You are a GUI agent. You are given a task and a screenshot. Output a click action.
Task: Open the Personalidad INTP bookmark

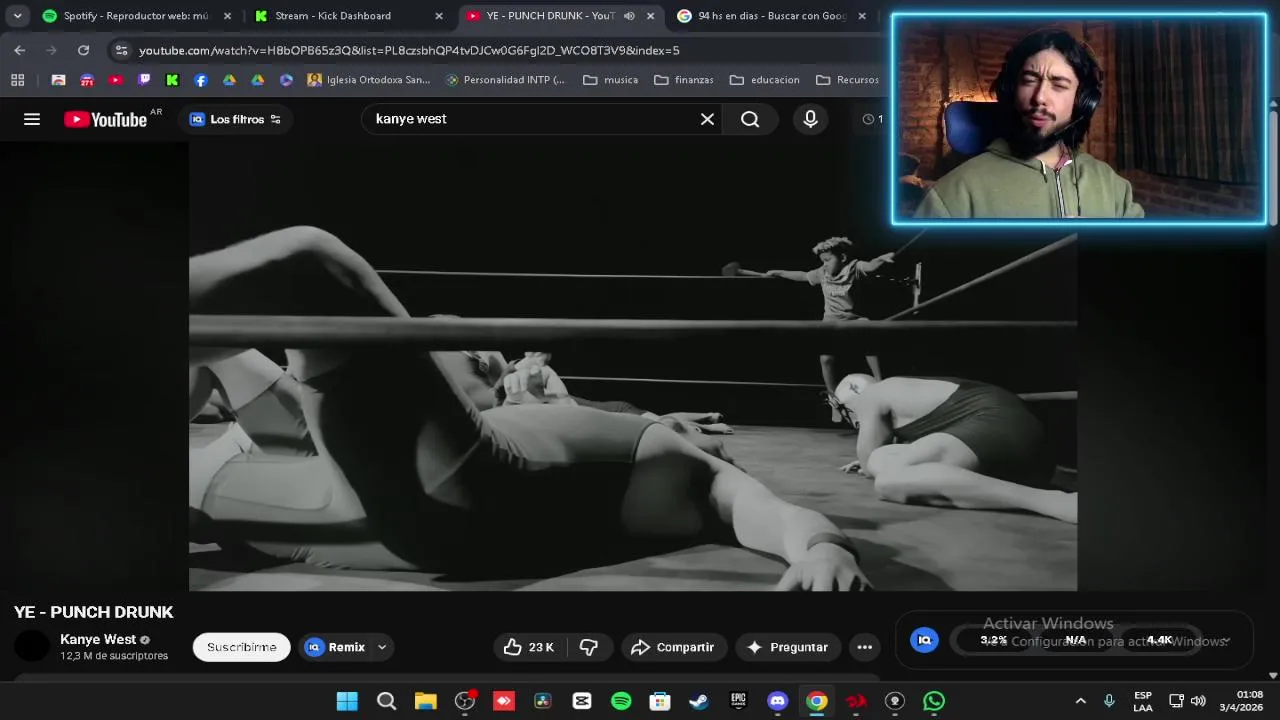point(505,80)
